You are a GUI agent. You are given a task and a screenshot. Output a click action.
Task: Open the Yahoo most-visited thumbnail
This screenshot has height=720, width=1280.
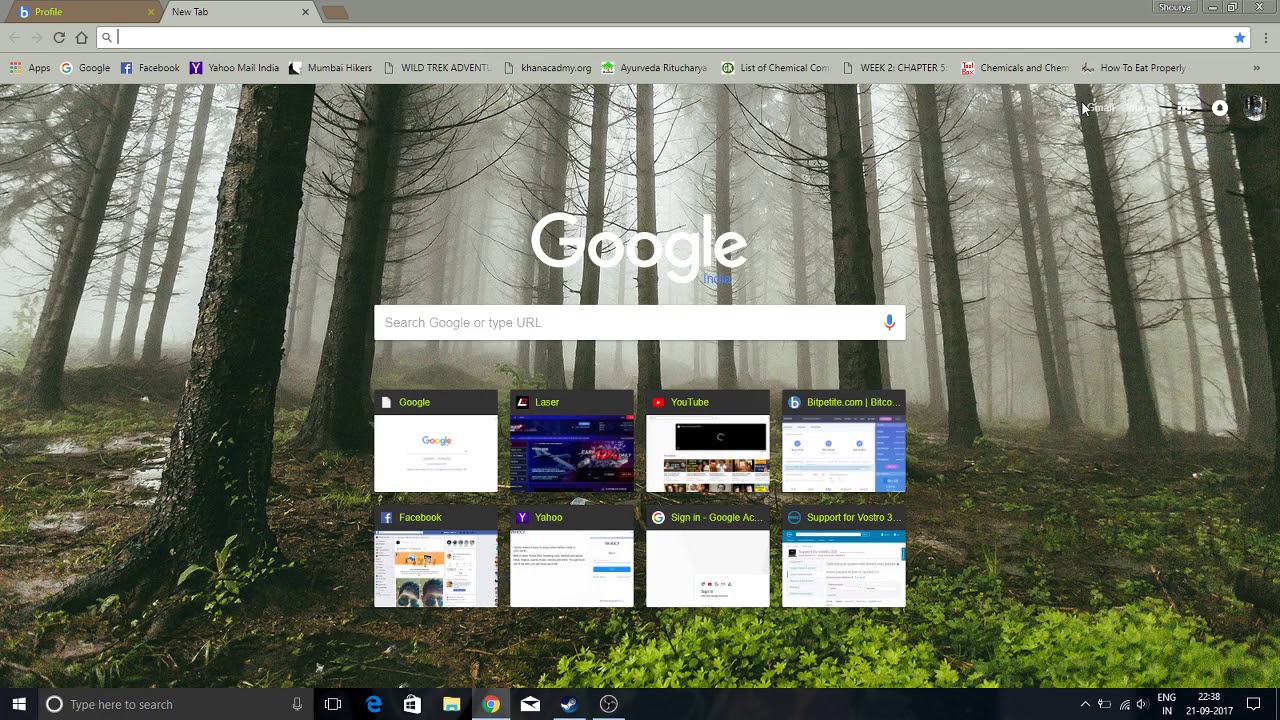click(x=572, y=556)
